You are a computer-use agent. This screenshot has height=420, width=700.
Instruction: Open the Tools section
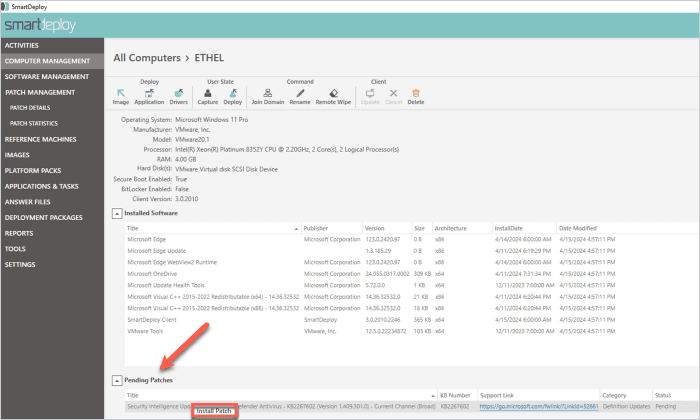click(52, 249)
